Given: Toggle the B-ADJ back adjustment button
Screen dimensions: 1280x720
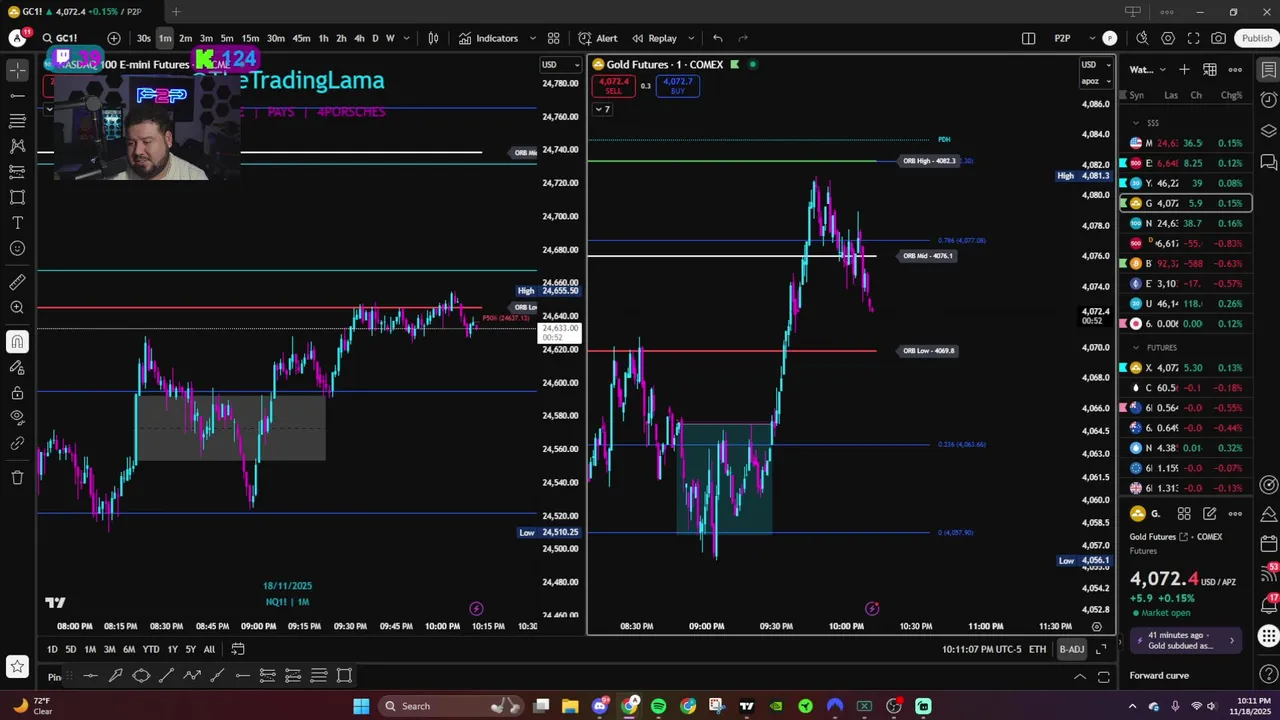Looking at the screenshot, I should (x=1071, y=649).
